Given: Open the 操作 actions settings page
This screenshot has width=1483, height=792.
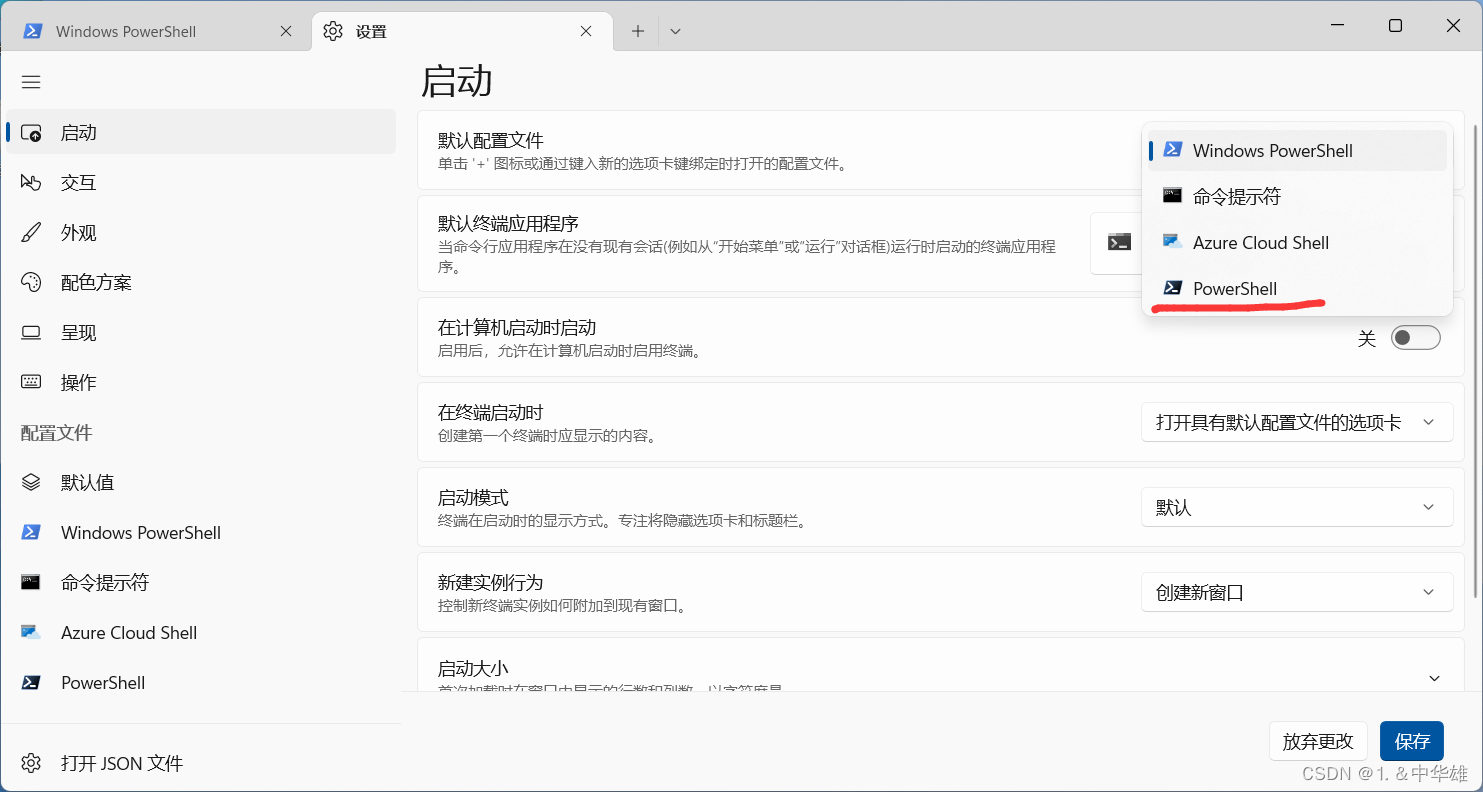Looking at the screenshot, I should point(200,382).
